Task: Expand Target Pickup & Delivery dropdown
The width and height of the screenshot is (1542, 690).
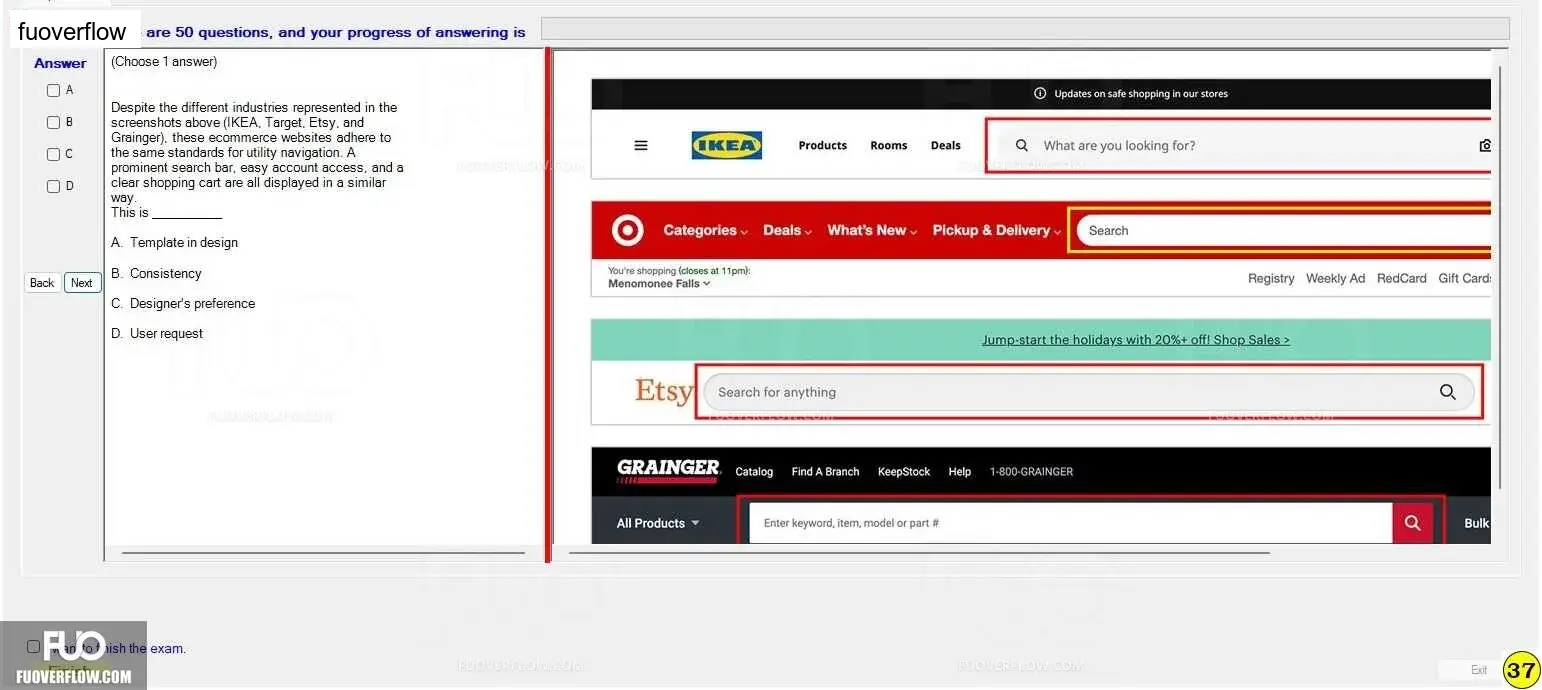Action: (x=997, y=230)
